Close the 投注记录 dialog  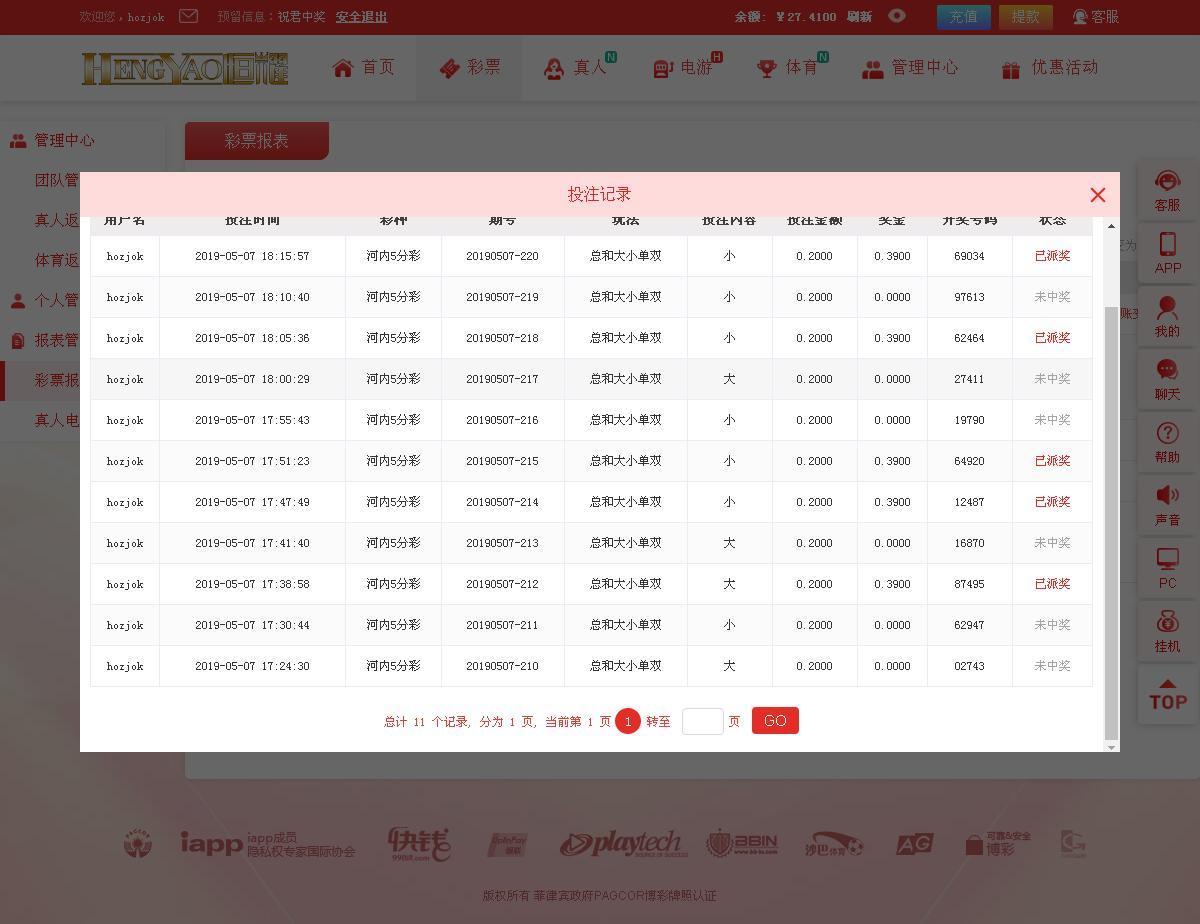[1097, 195]
